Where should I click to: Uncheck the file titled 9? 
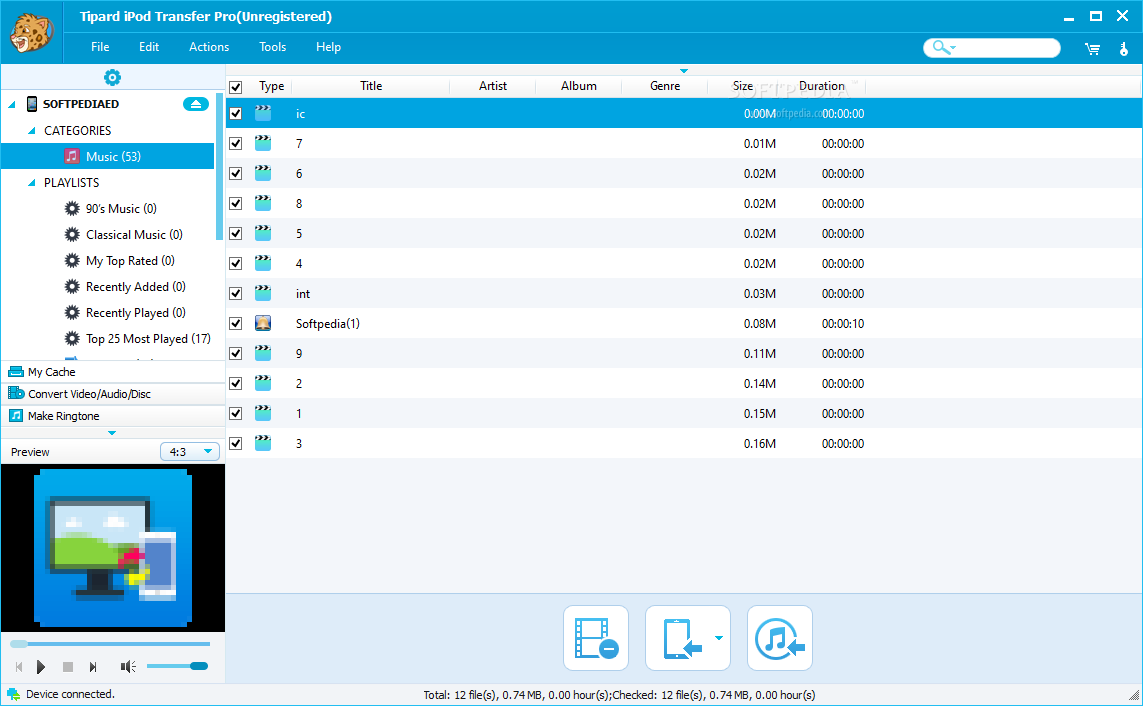[235, 353]
